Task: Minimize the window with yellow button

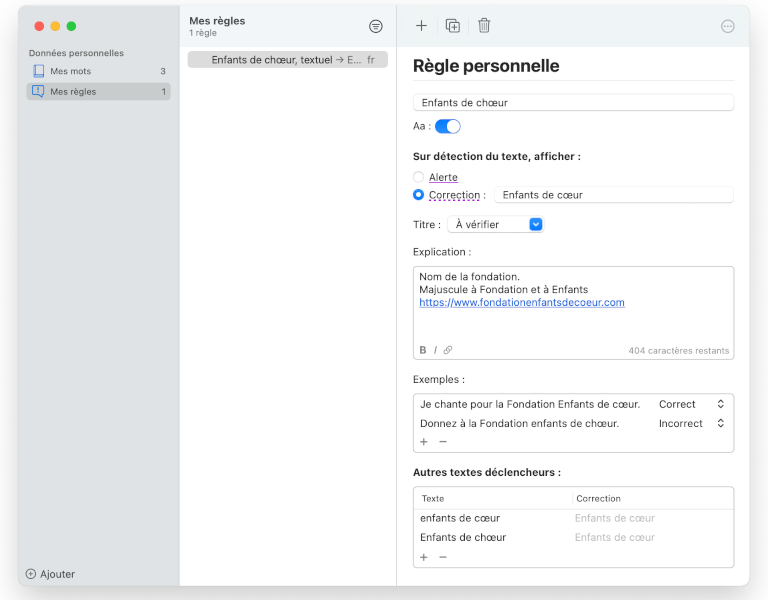Action: 55,26
